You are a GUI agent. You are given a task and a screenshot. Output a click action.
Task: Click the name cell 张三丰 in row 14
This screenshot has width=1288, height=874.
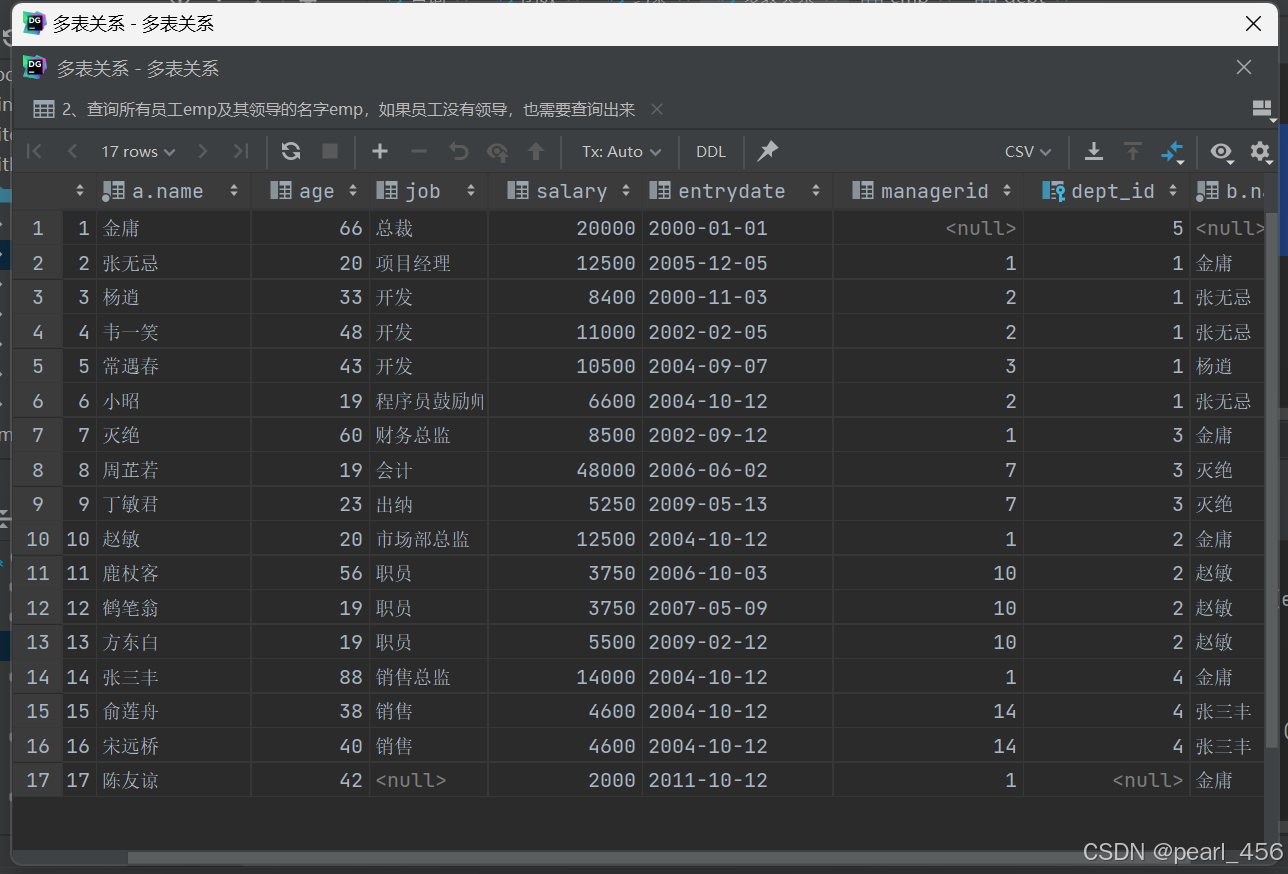pos(173,677)
